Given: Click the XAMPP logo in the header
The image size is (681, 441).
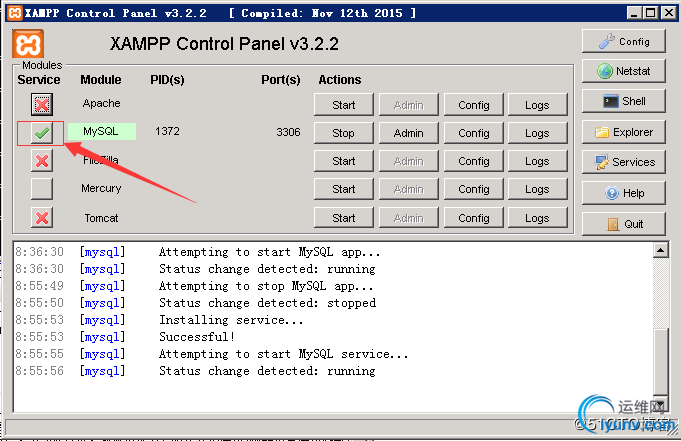Looking at the screenshot, I should point(28,44).
